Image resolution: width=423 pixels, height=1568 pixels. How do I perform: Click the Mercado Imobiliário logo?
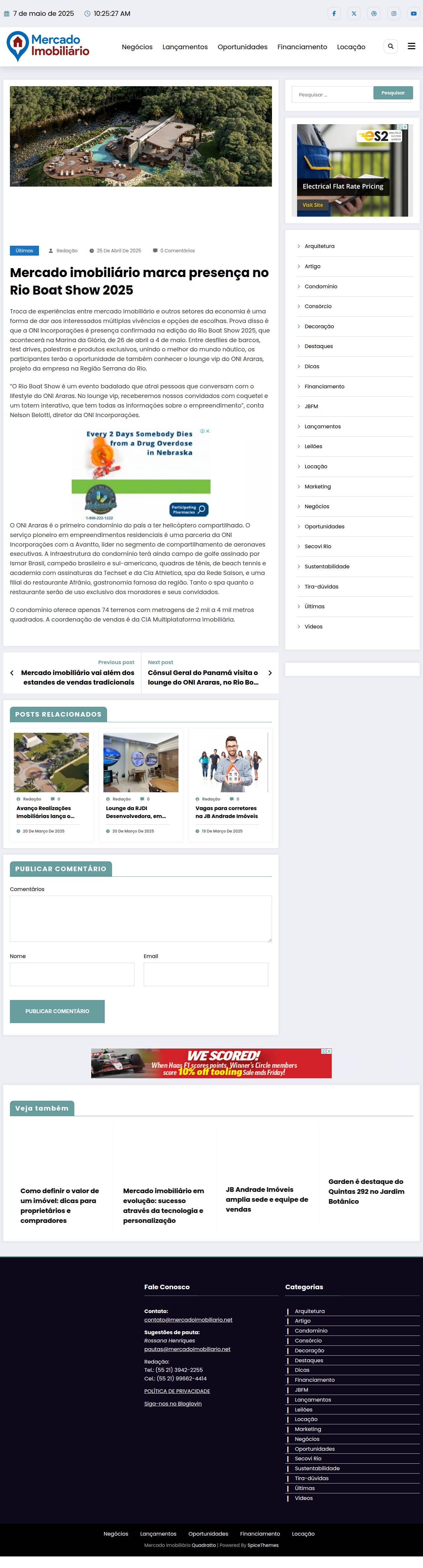(x=48, y=46)
